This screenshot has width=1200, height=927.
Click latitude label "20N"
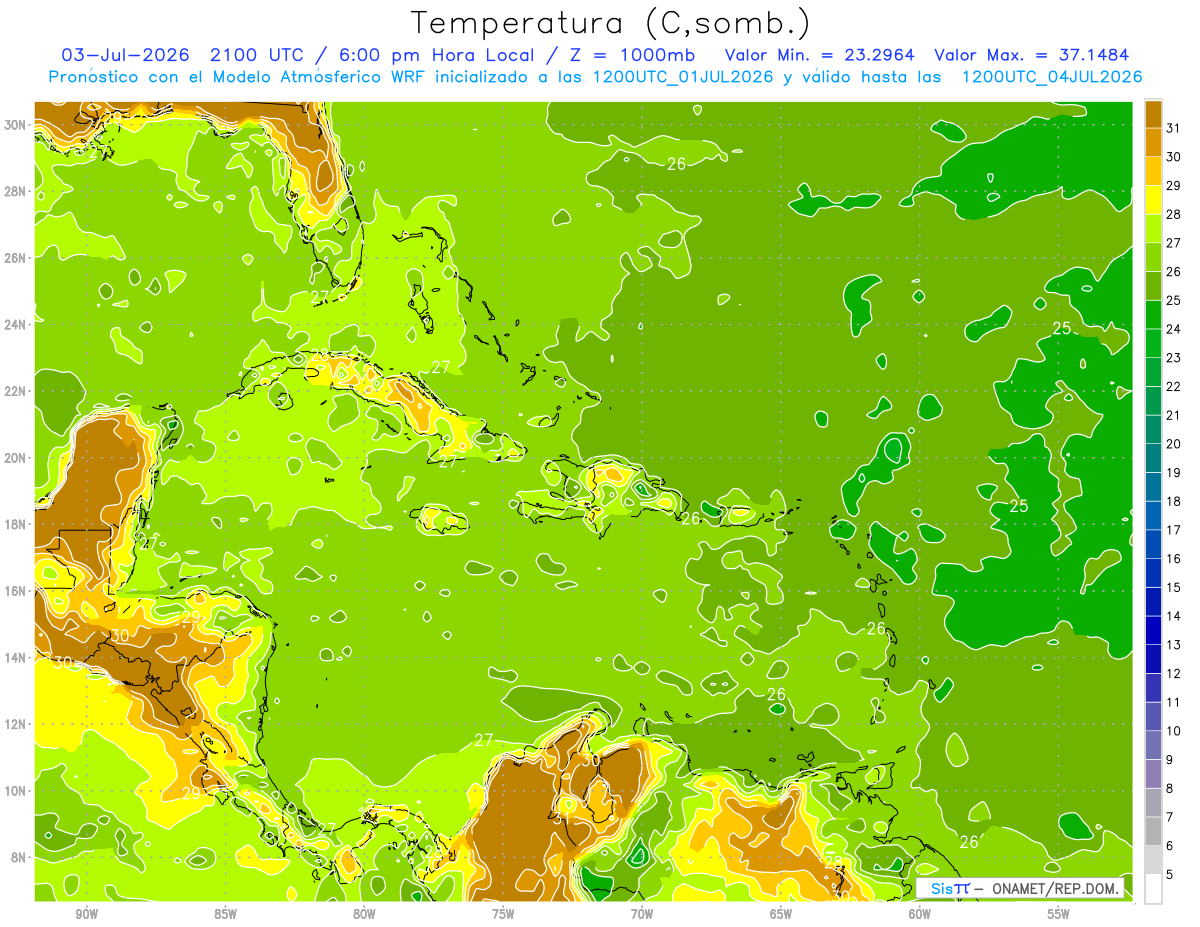coord(16,458)
